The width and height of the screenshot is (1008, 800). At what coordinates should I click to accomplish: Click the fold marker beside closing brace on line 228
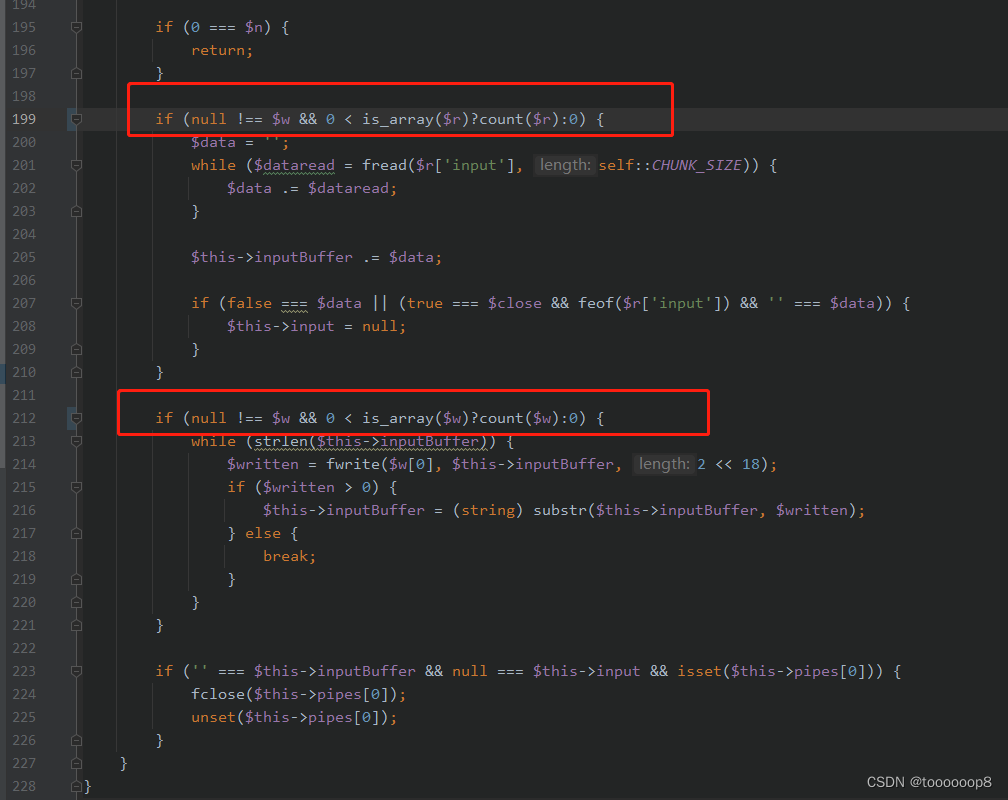click(x=75, y=786)
